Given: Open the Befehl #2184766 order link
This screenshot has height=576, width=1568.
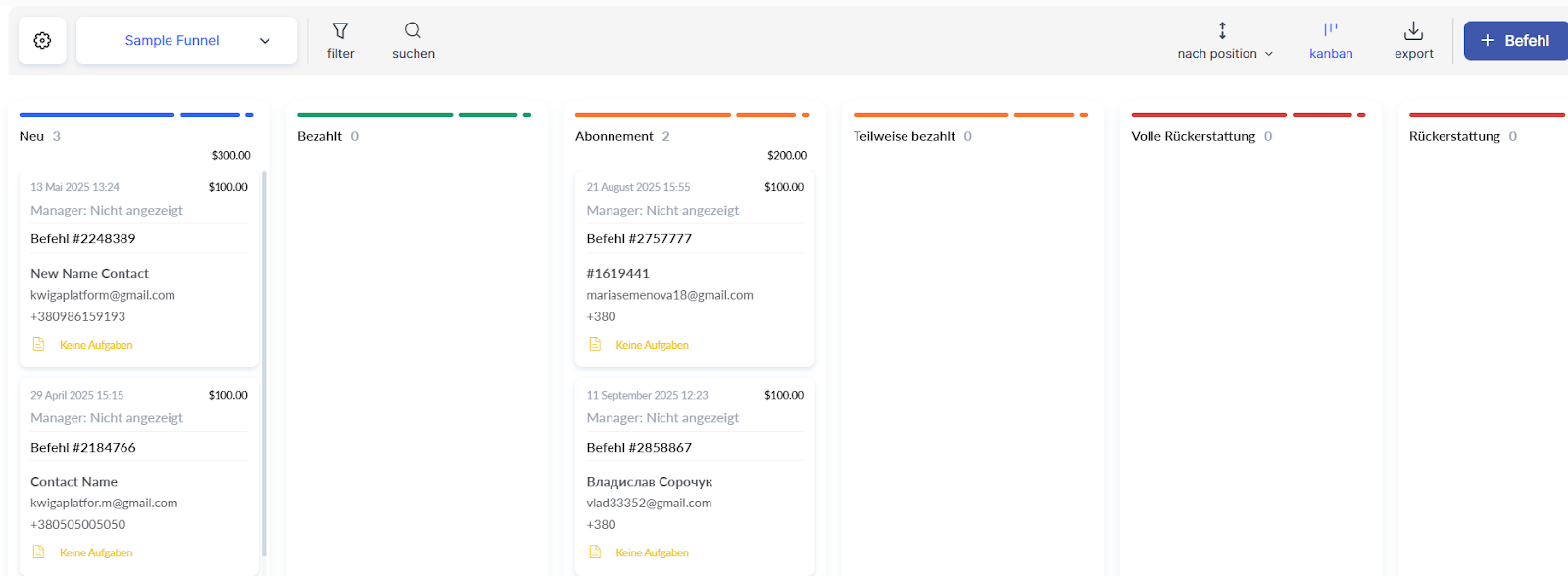Looking at the screenshot, I should pos(83,447).
